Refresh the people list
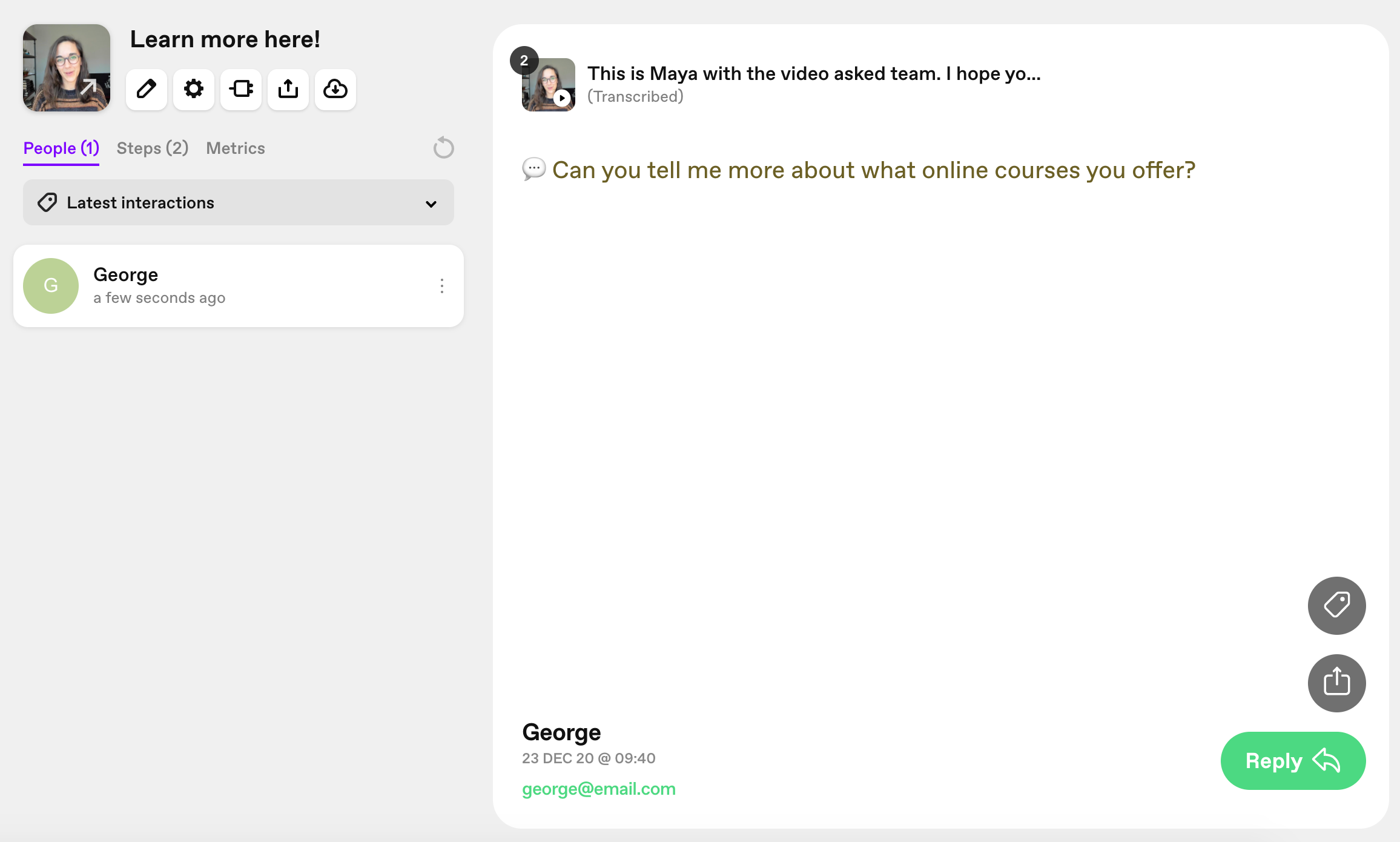The width and height of the screenshot is (1400, 842). click(443, 148)
